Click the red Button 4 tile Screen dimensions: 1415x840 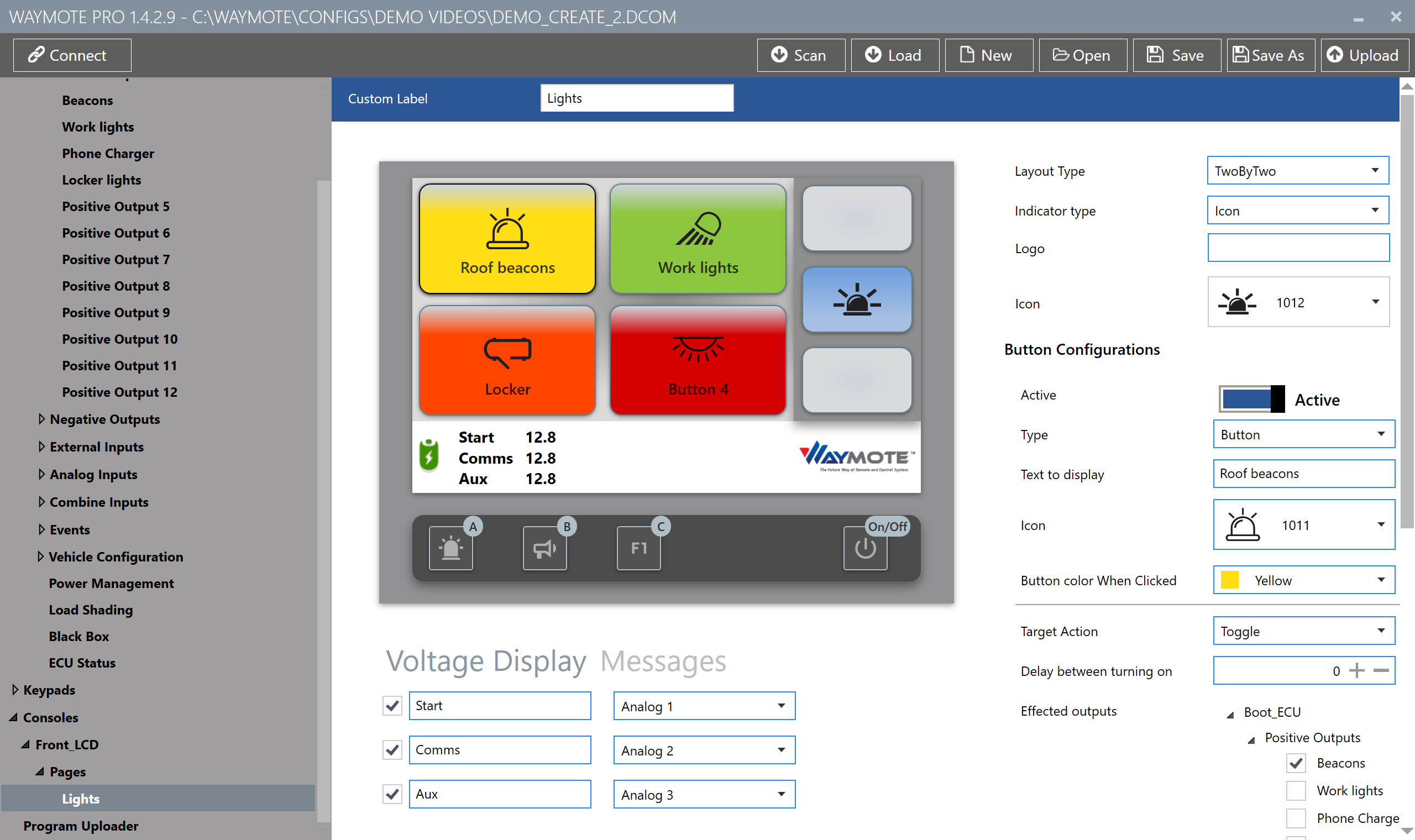click(698, 360)
